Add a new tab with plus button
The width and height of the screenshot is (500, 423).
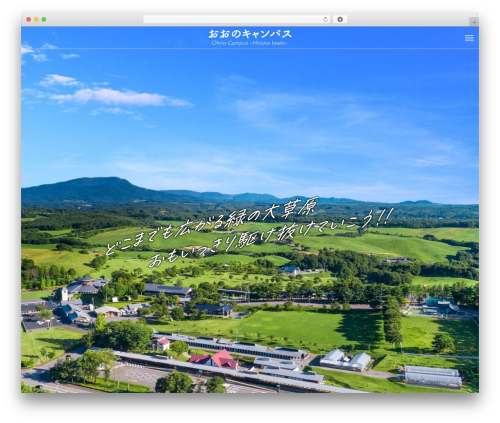pos(474,22)
